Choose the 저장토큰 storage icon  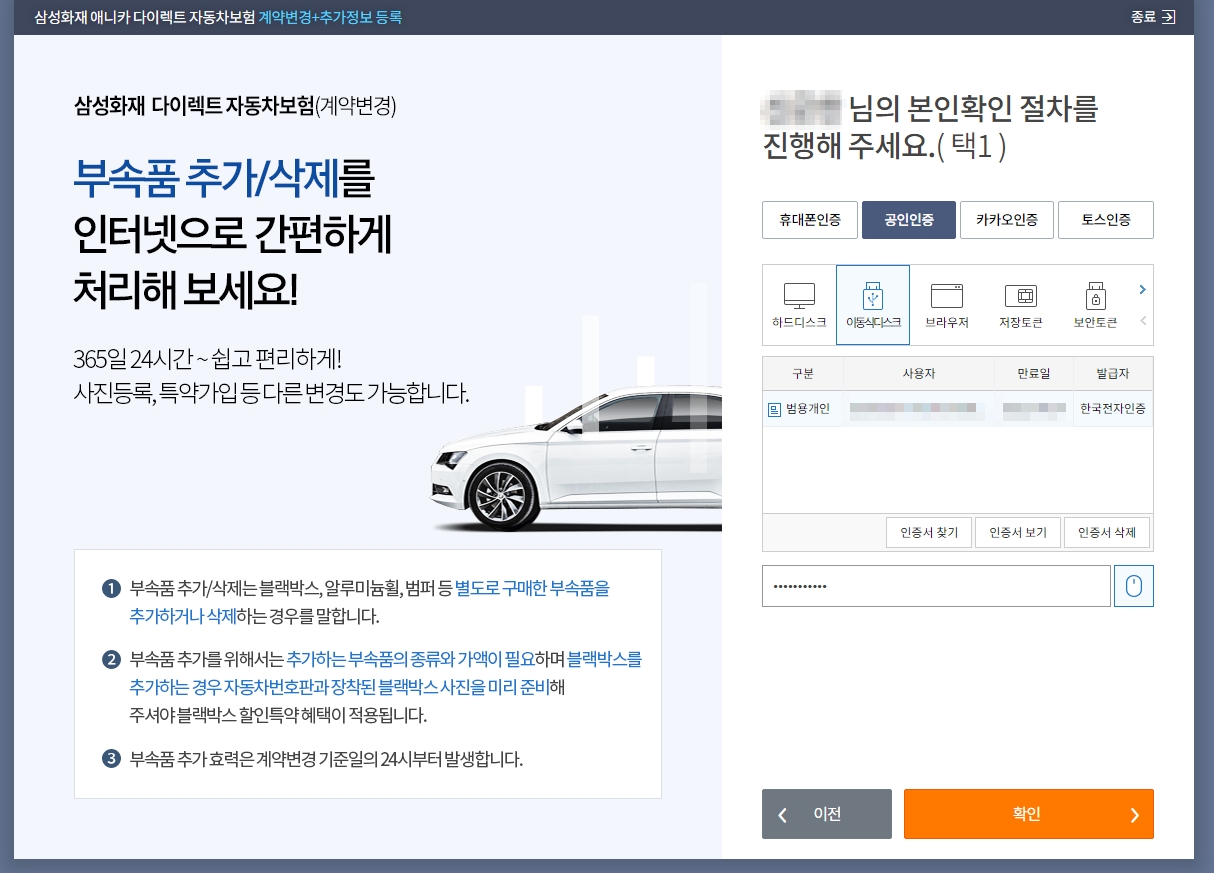[1020, 304]
